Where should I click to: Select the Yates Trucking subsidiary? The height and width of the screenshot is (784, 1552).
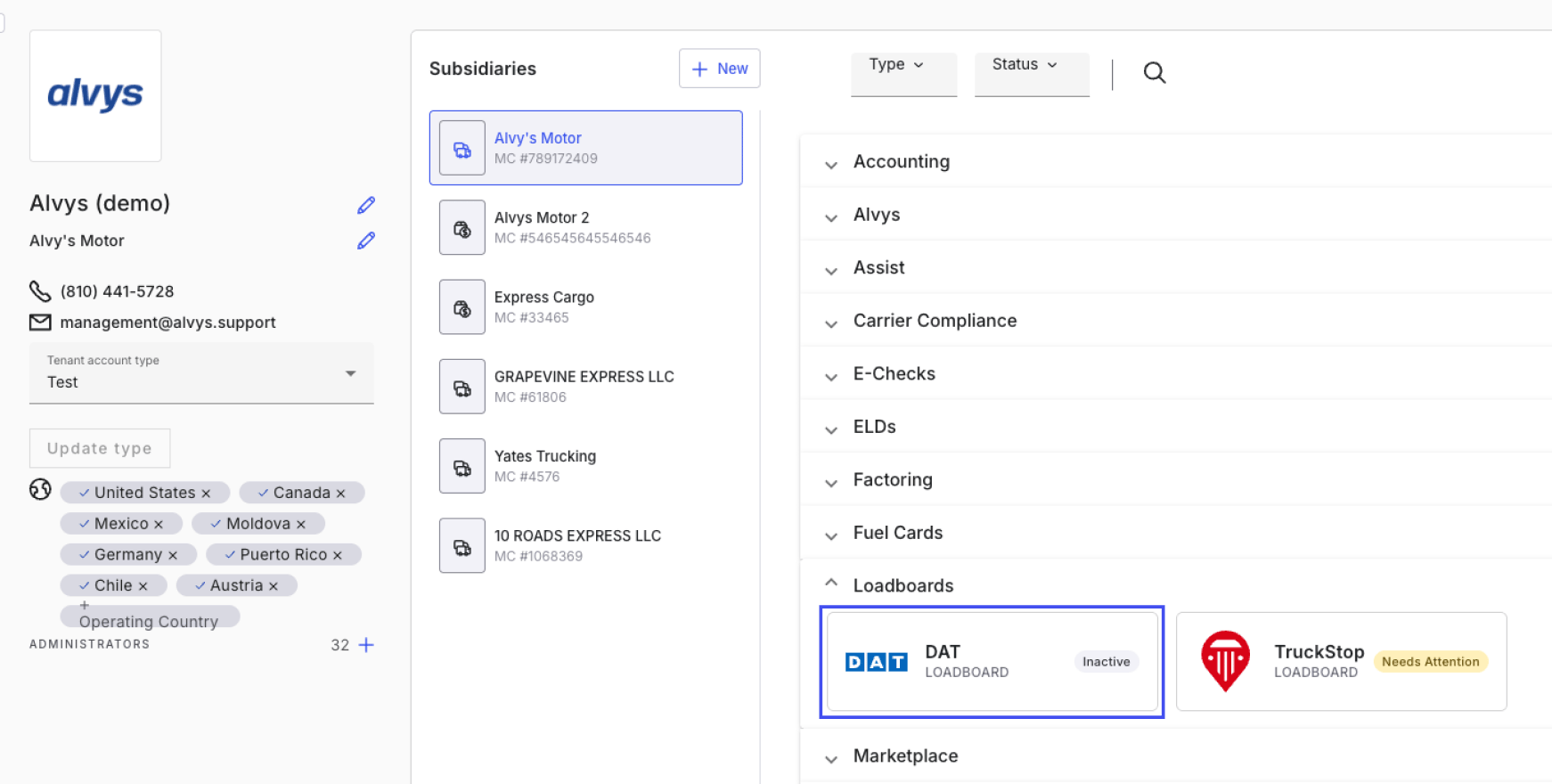(x=586, y=466)
